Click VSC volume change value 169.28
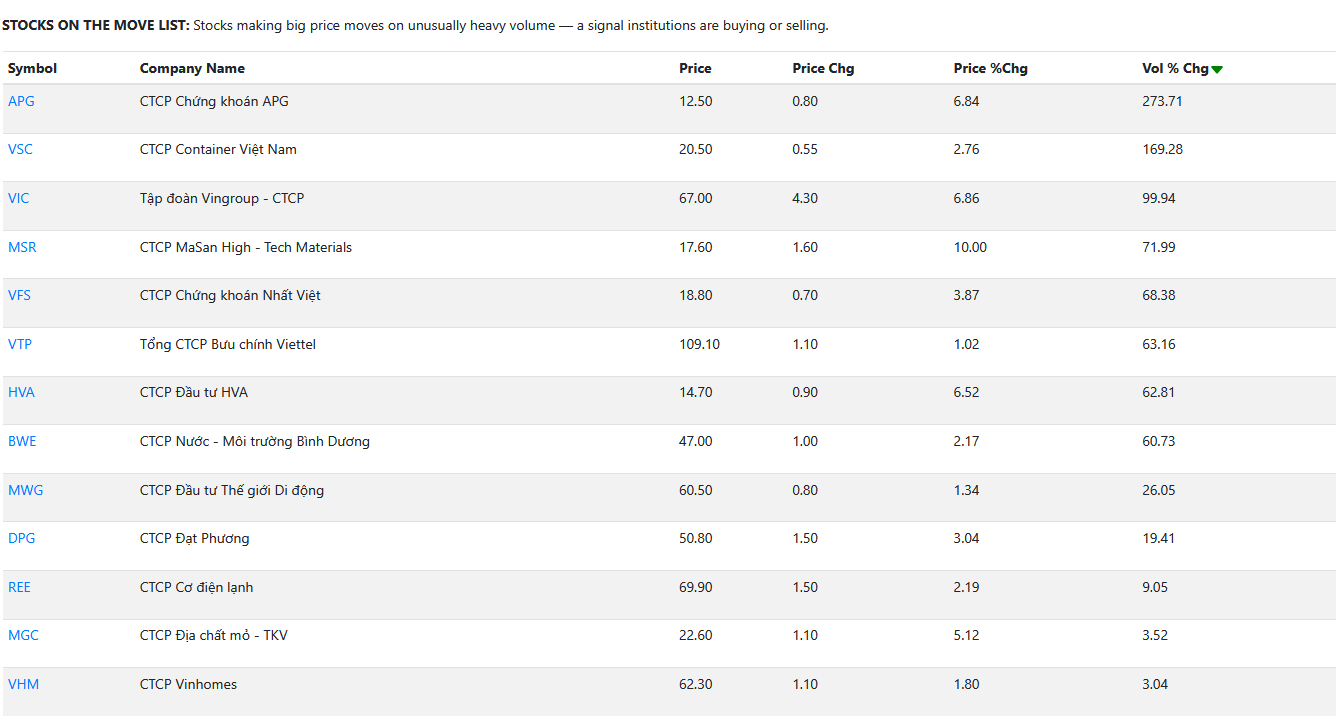The width and height of the screenshot is (1336, 720). [1162, 149]
